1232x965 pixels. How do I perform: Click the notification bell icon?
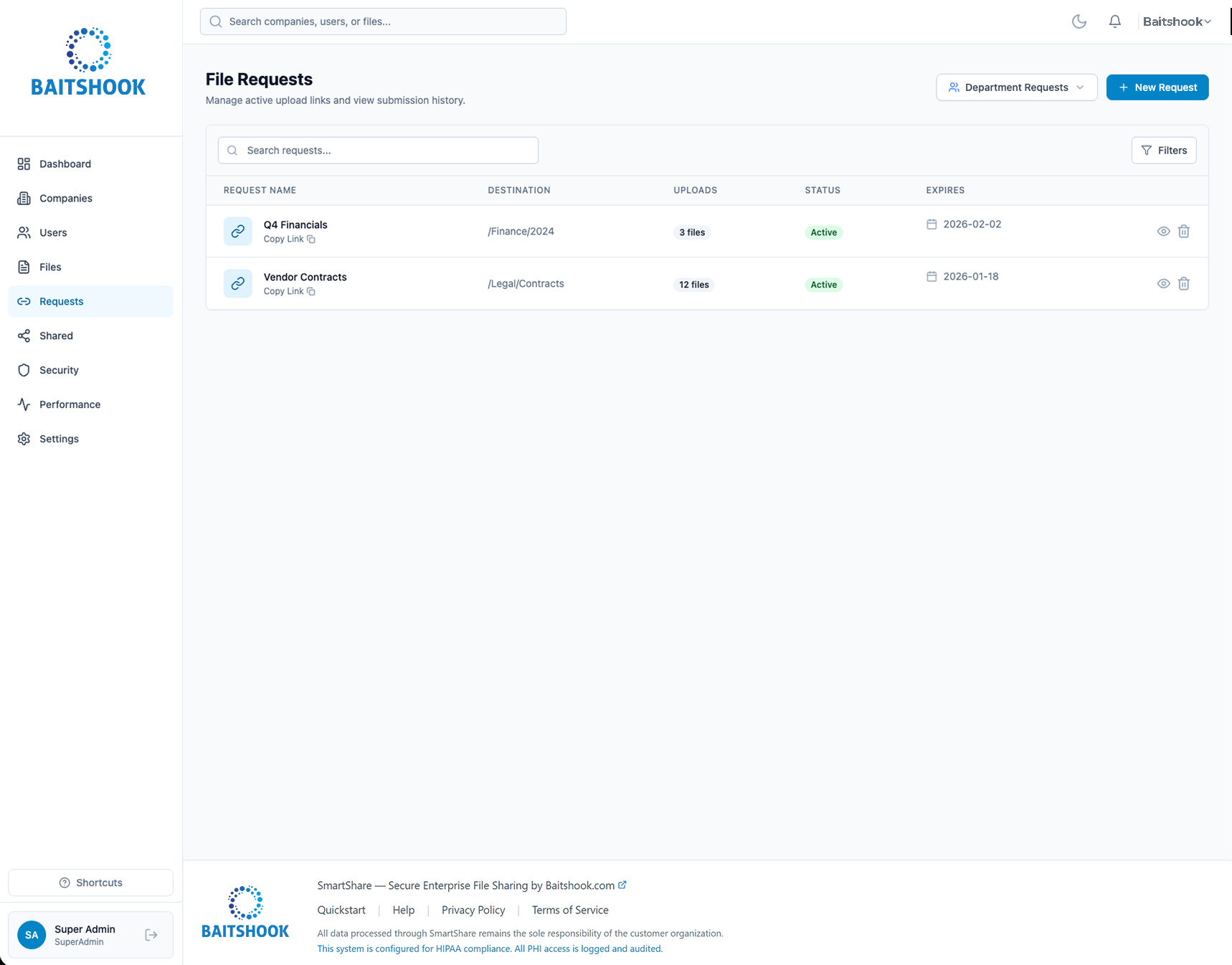[1114, 22]
